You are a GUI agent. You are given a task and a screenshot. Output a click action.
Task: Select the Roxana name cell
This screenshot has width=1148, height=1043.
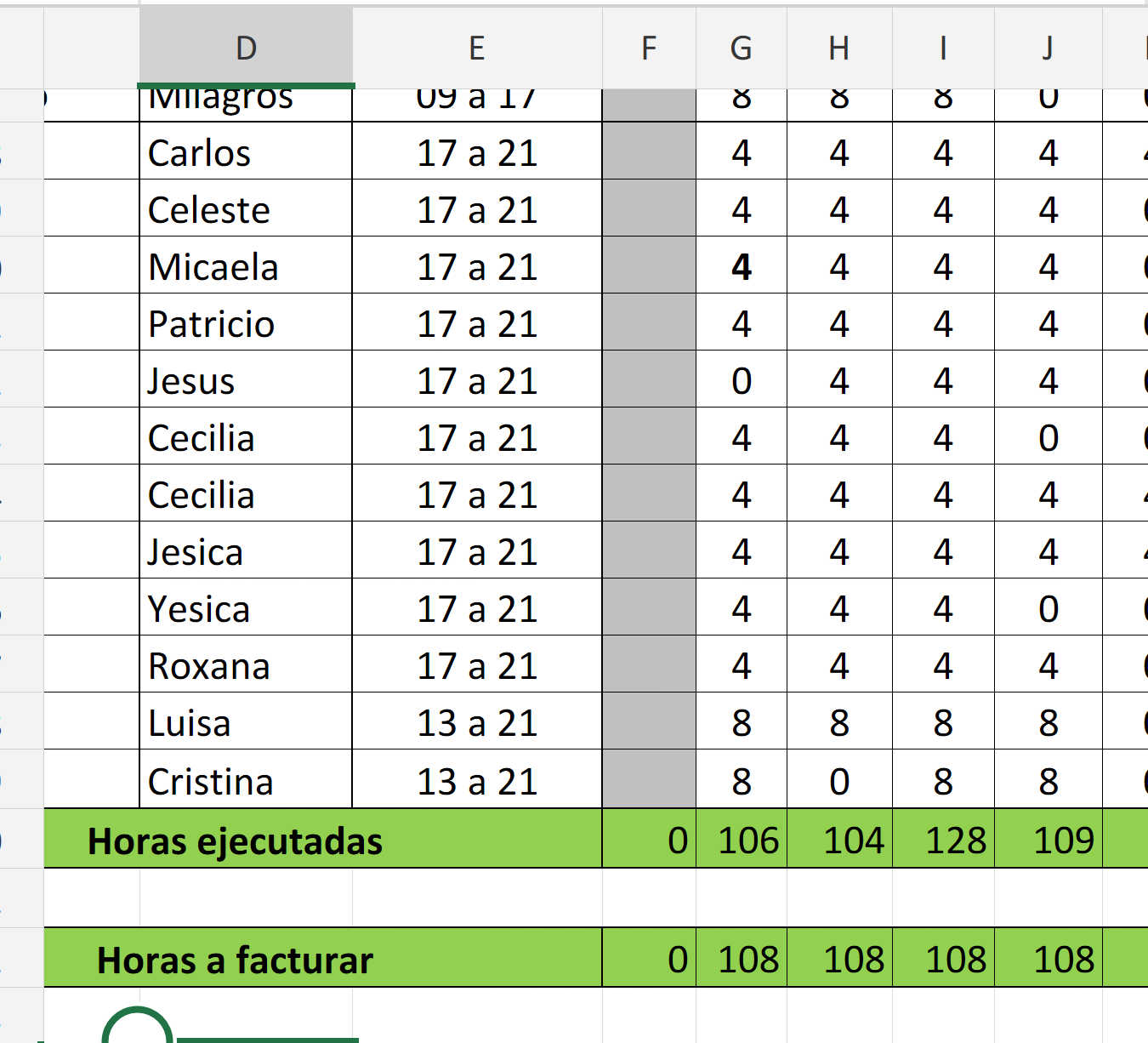pos(245,666)
